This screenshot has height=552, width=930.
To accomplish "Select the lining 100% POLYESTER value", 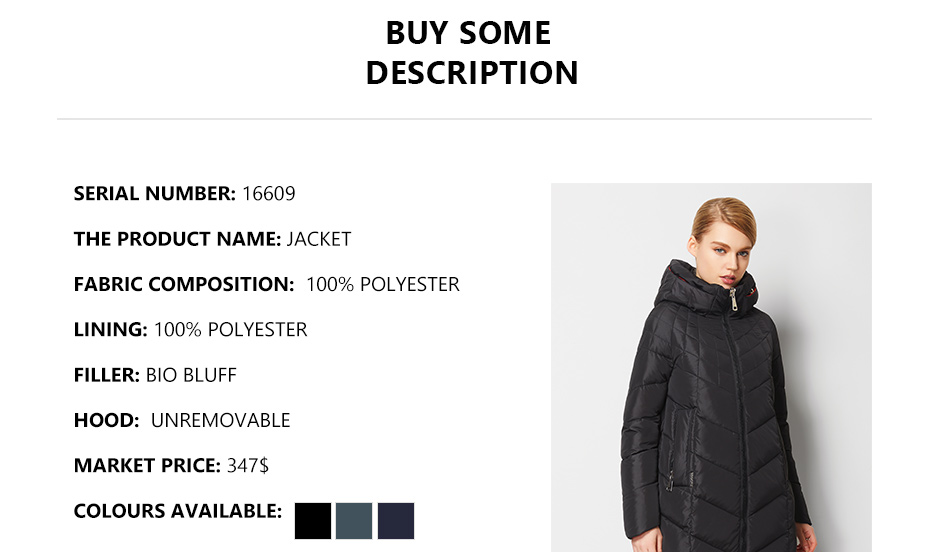I will [x=230, y=330].
